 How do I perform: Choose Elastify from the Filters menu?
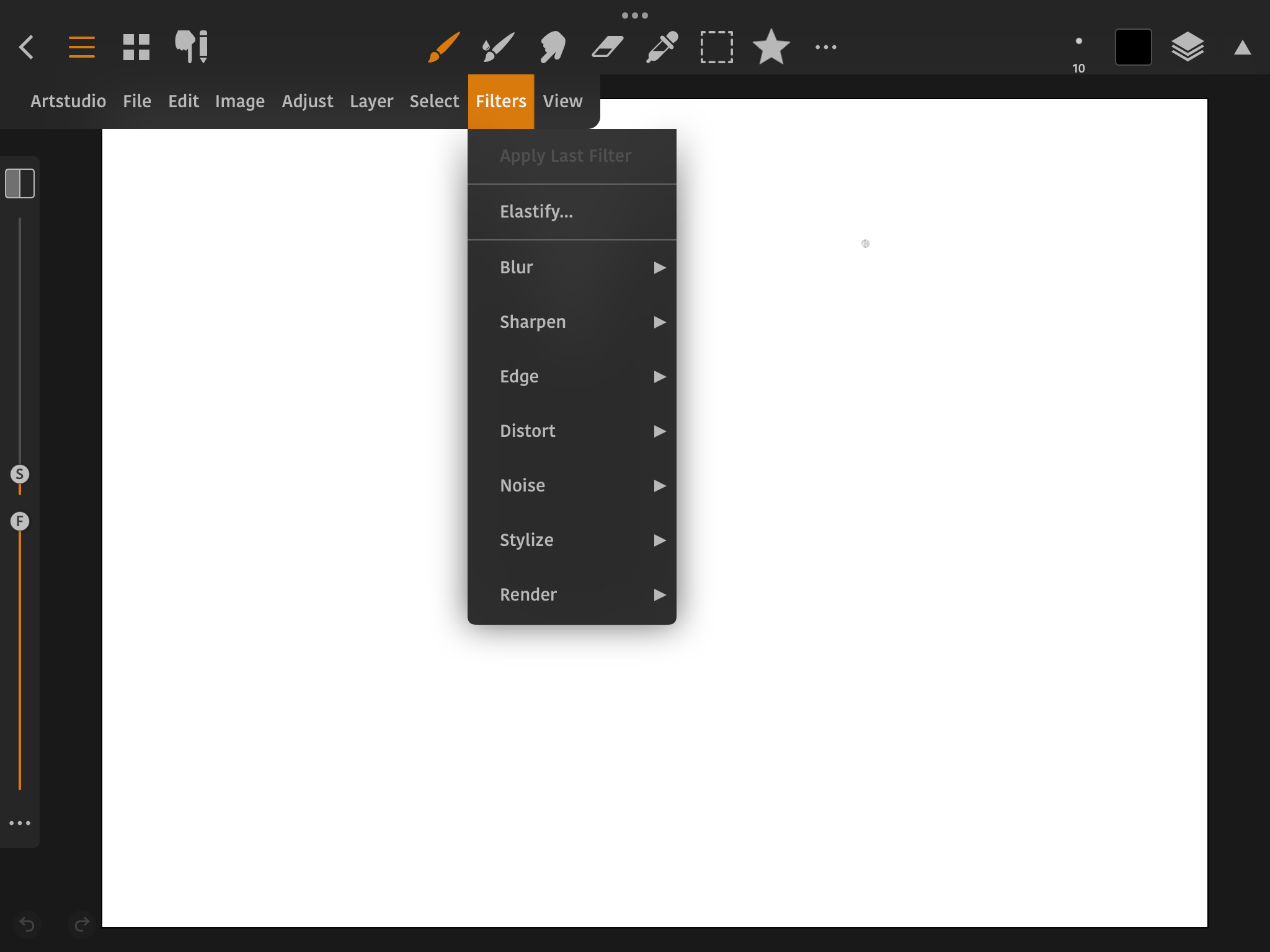[x=536, y=211]
